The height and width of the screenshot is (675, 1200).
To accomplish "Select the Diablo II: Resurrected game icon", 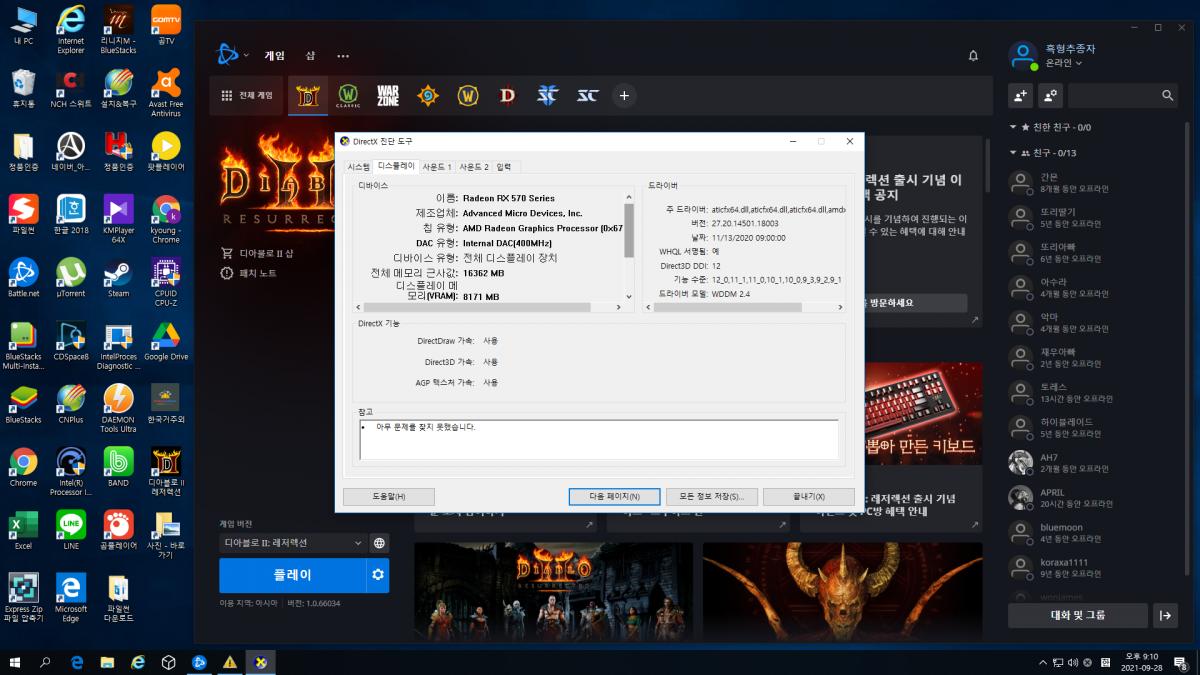I will pos(307,95).
